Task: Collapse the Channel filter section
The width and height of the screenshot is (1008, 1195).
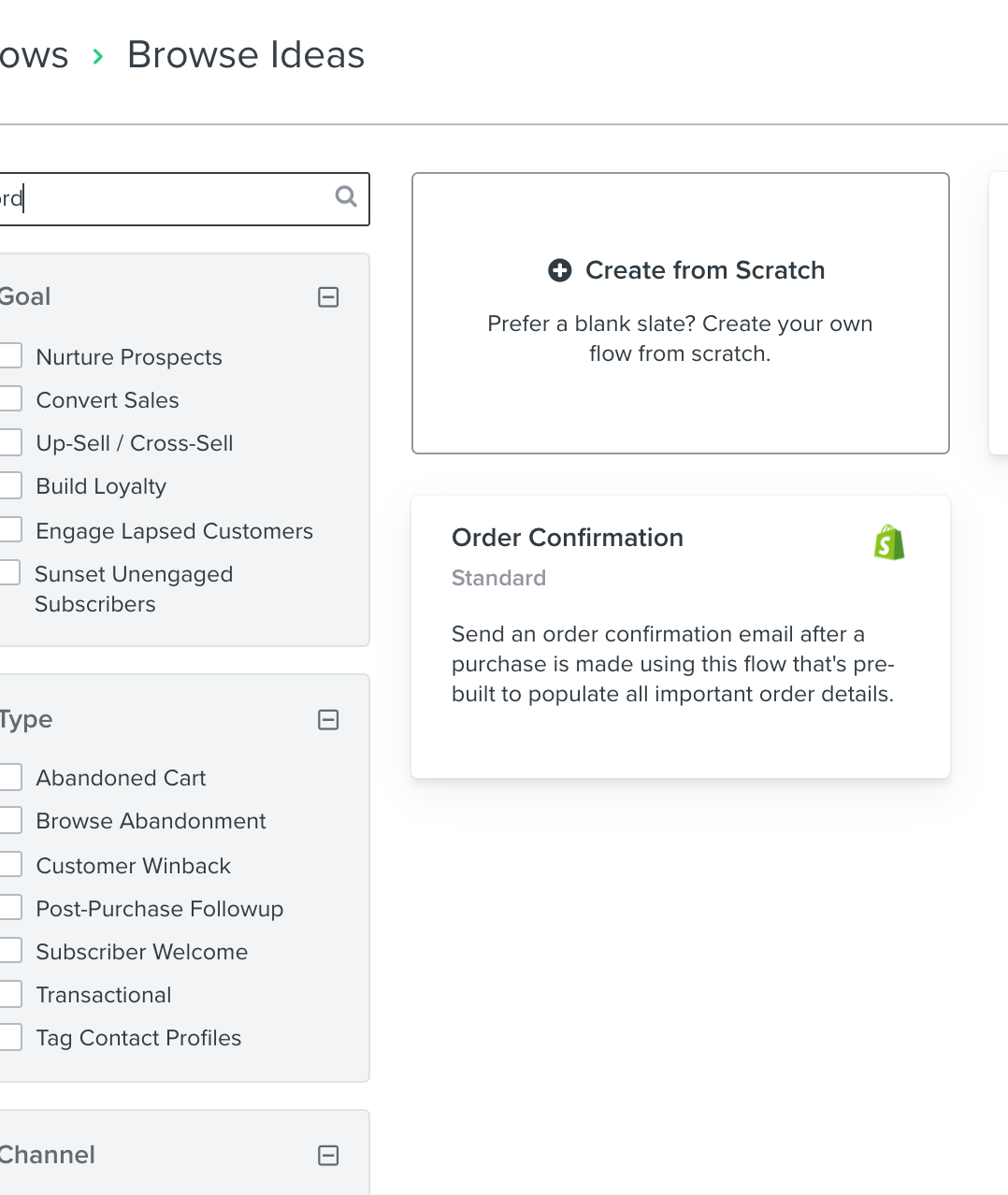Action: click(x=328, y=1156)
